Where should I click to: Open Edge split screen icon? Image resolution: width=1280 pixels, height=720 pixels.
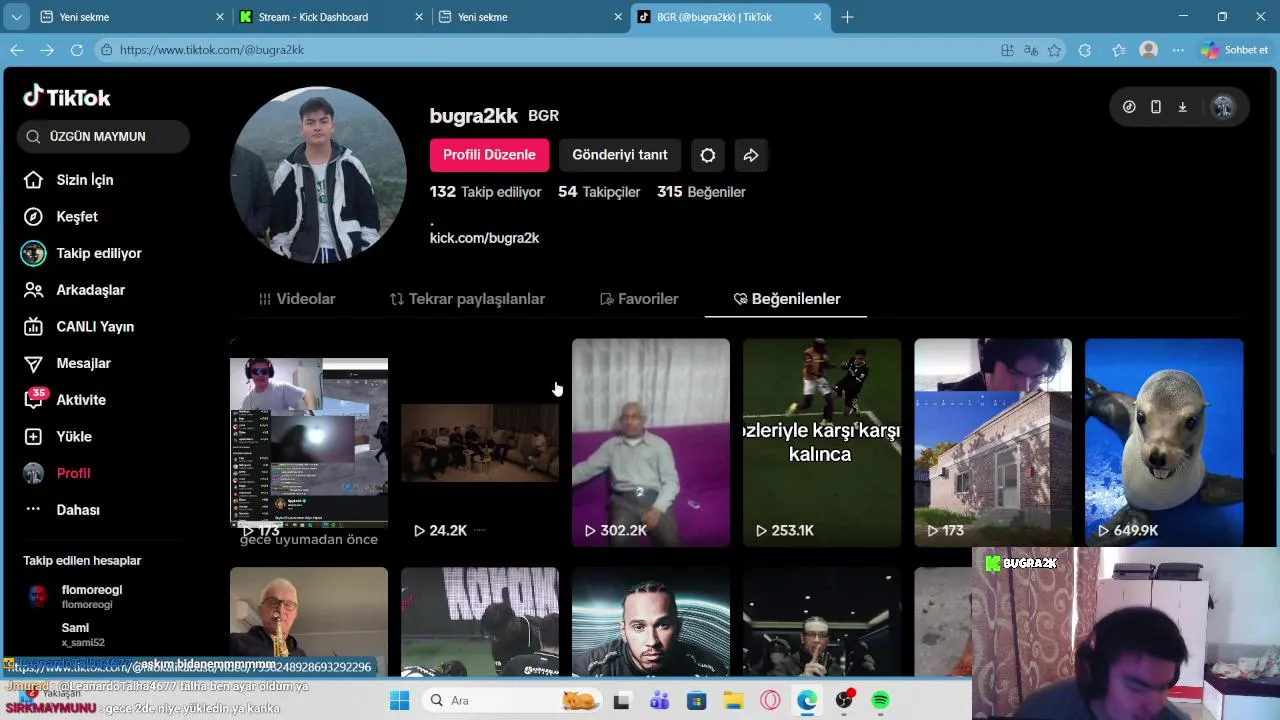coord(1007,50)
